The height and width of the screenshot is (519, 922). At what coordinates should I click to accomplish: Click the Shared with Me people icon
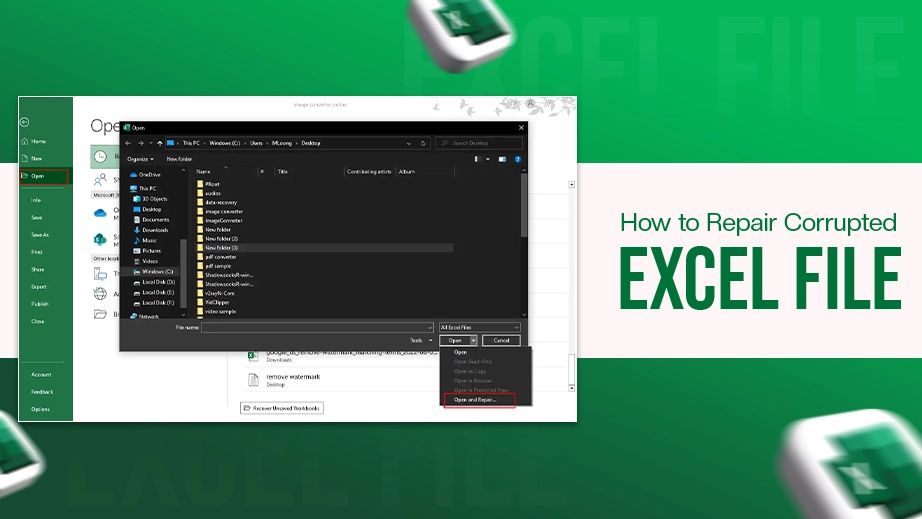coord(101,179)
